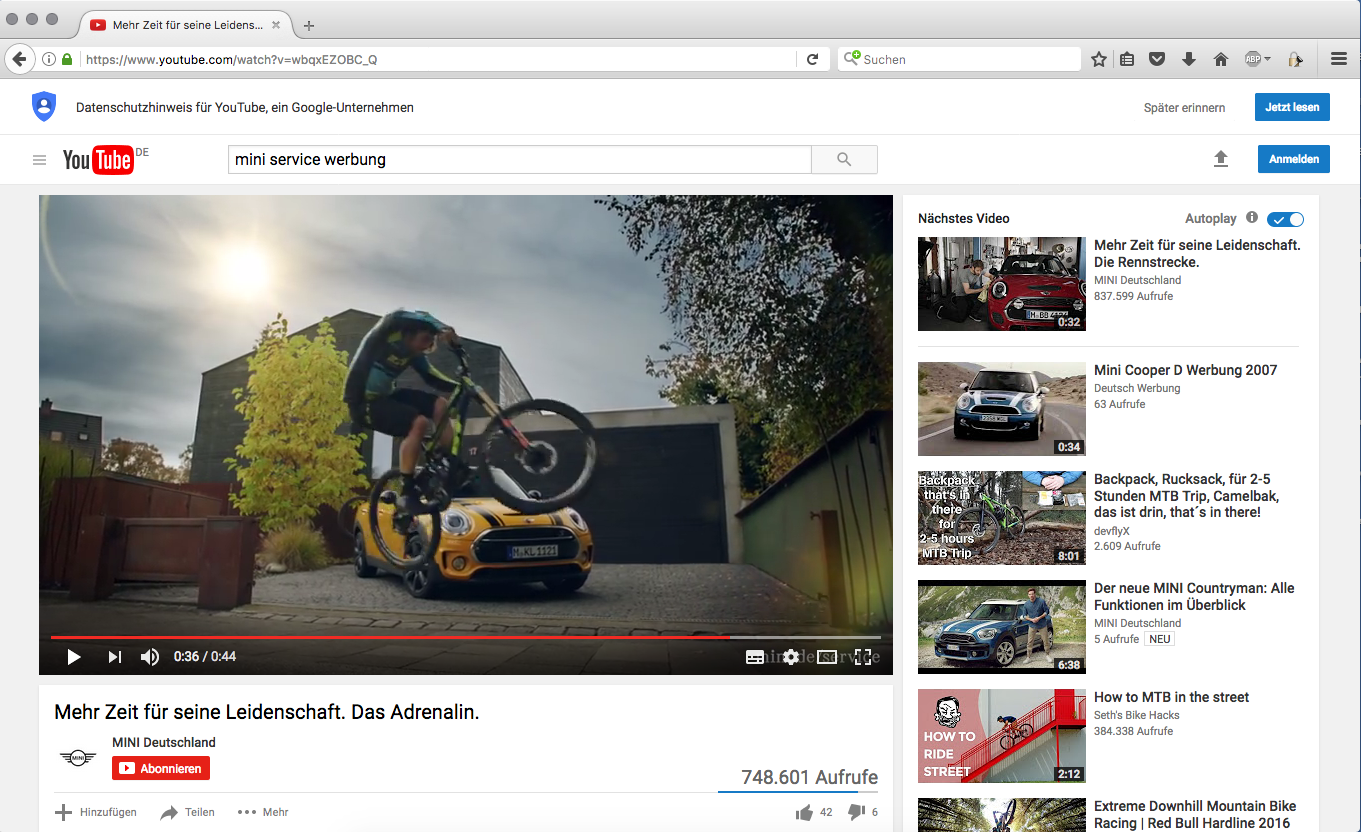The image size is (1361, 832).
Task: Subscribe with the Abonnieren button
Action: [161, 769]
